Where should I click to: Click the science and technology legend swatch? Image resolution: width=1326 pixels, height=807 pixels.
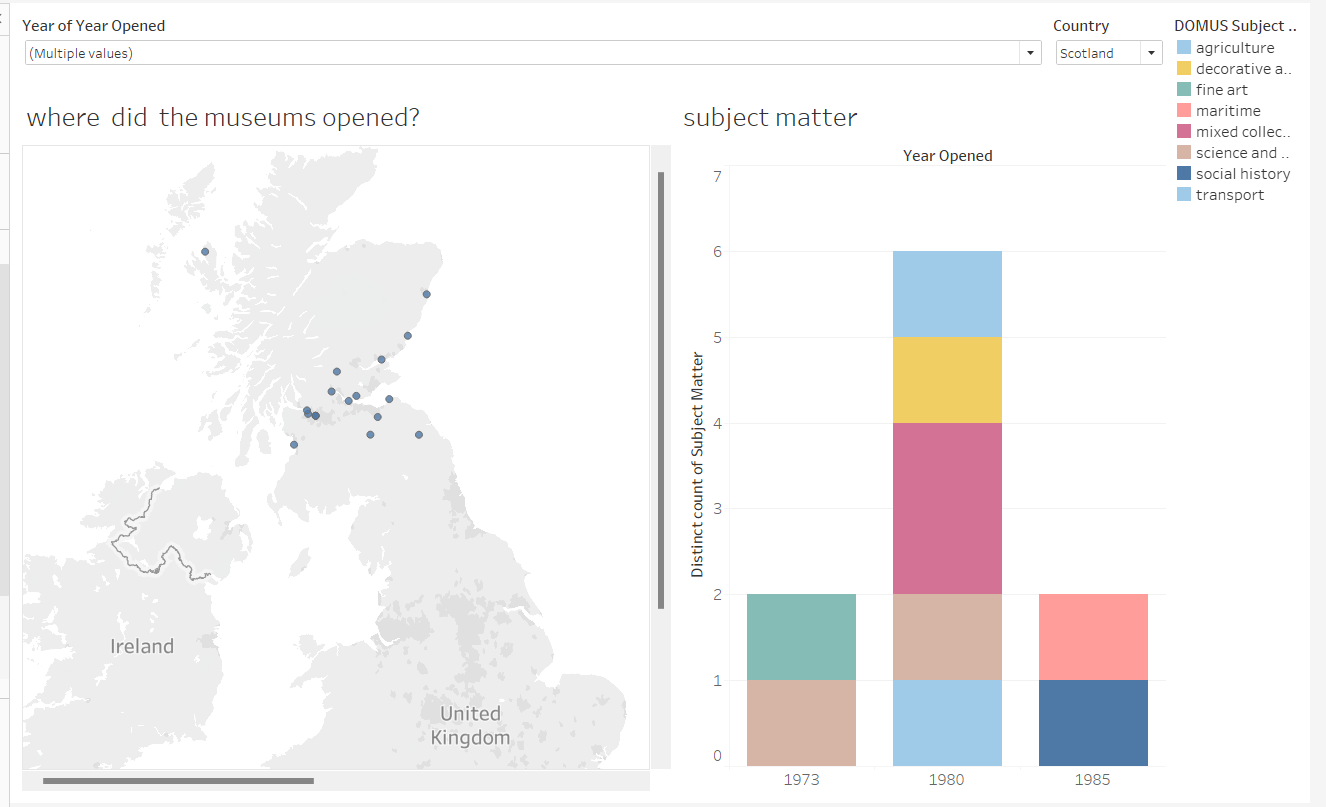point(1184,152)
